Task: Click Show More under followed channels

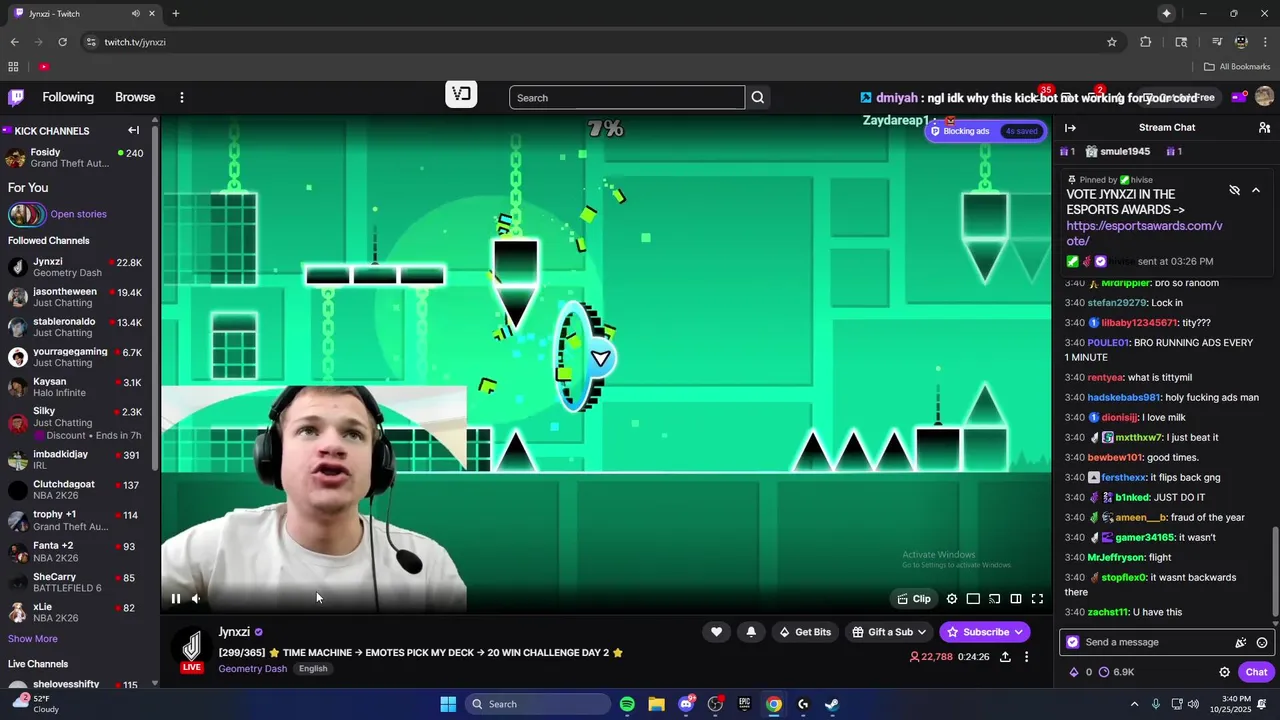Action: pos(32,639)
